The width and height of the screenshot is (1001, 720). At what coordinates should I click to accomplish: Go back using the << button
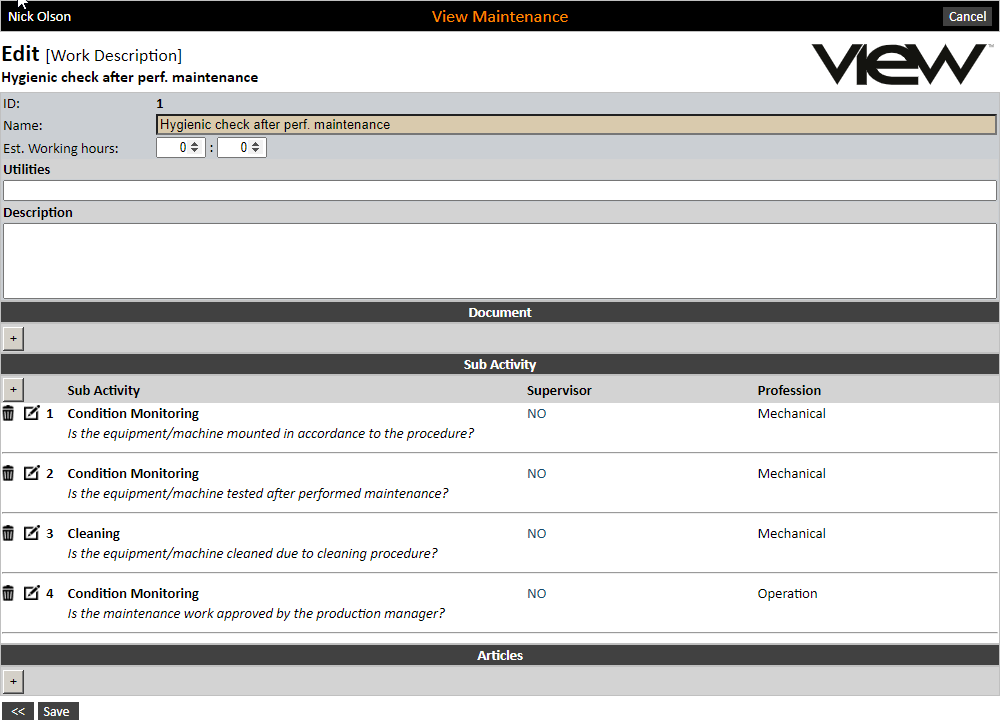pyautogui.click(x=17, y=711)
